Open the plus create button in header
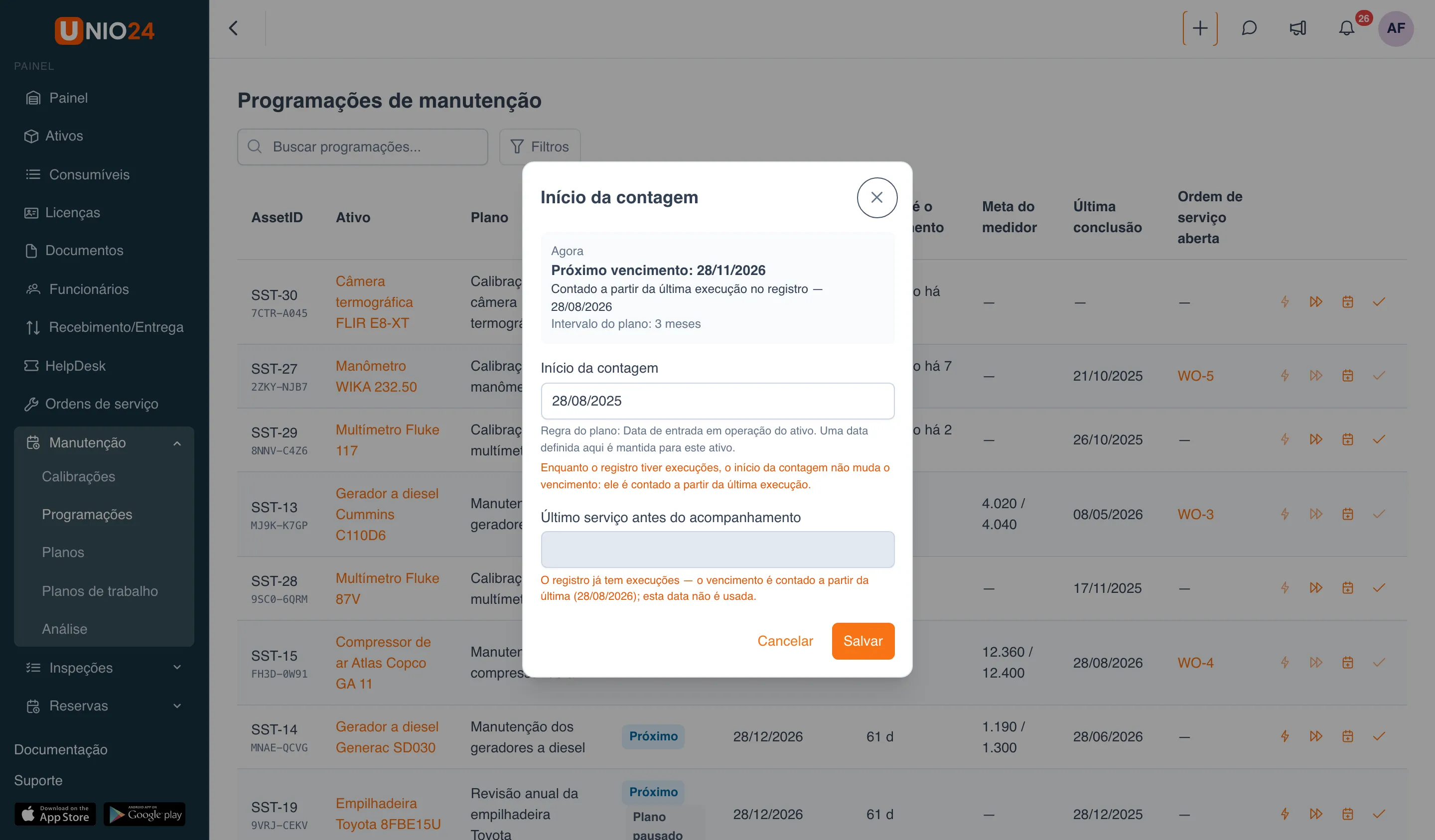 pyautogui.click(x=1199, y=28)
